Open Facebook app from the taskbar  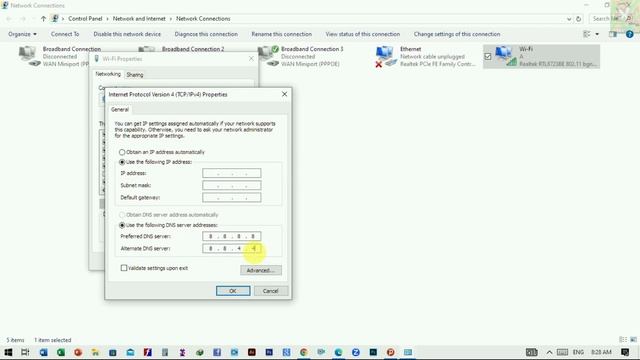tap(217, 352)
